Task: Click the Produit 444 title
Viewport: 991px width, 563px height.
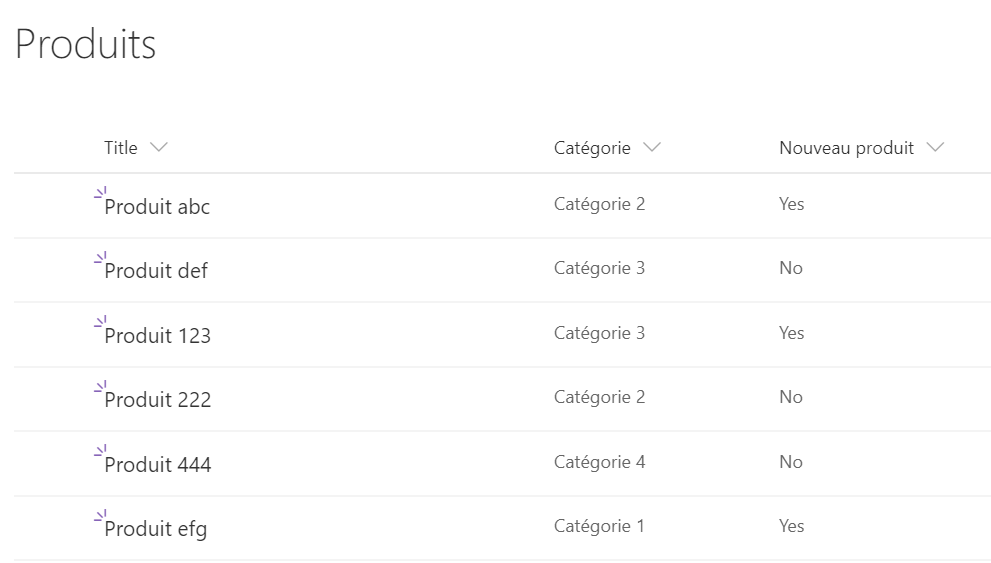Action: [x=158, y=465]
